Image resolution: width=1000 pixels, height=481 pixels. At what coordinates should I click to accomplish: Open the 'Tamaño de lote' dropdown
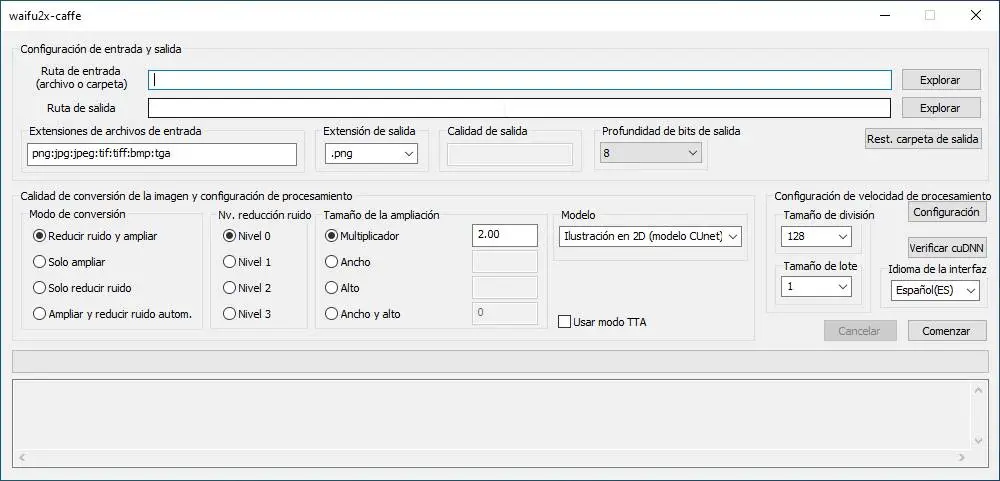[816, 286]
